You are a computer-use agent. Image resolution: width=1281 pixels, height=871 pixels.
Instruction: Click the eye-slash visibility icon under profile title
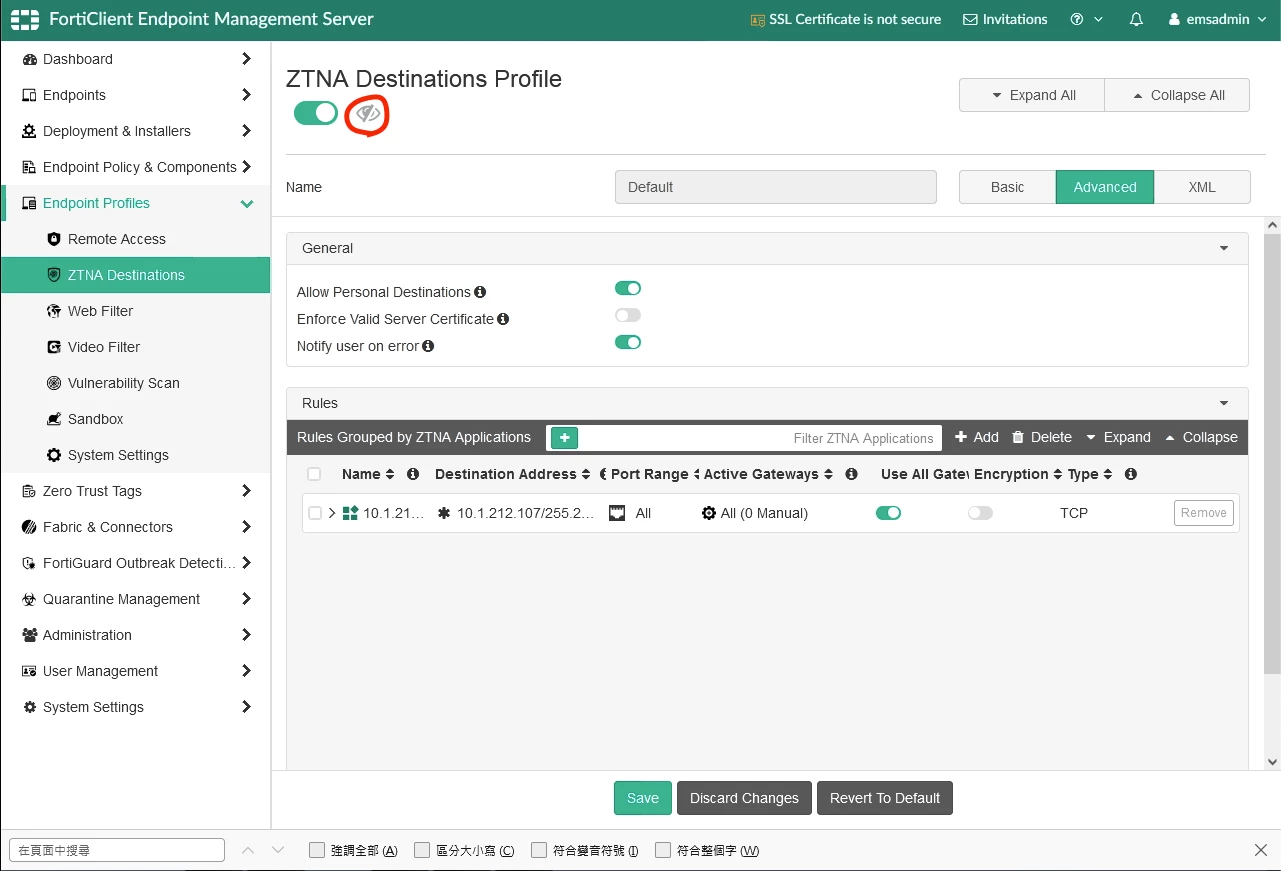[x=368, y=114]
